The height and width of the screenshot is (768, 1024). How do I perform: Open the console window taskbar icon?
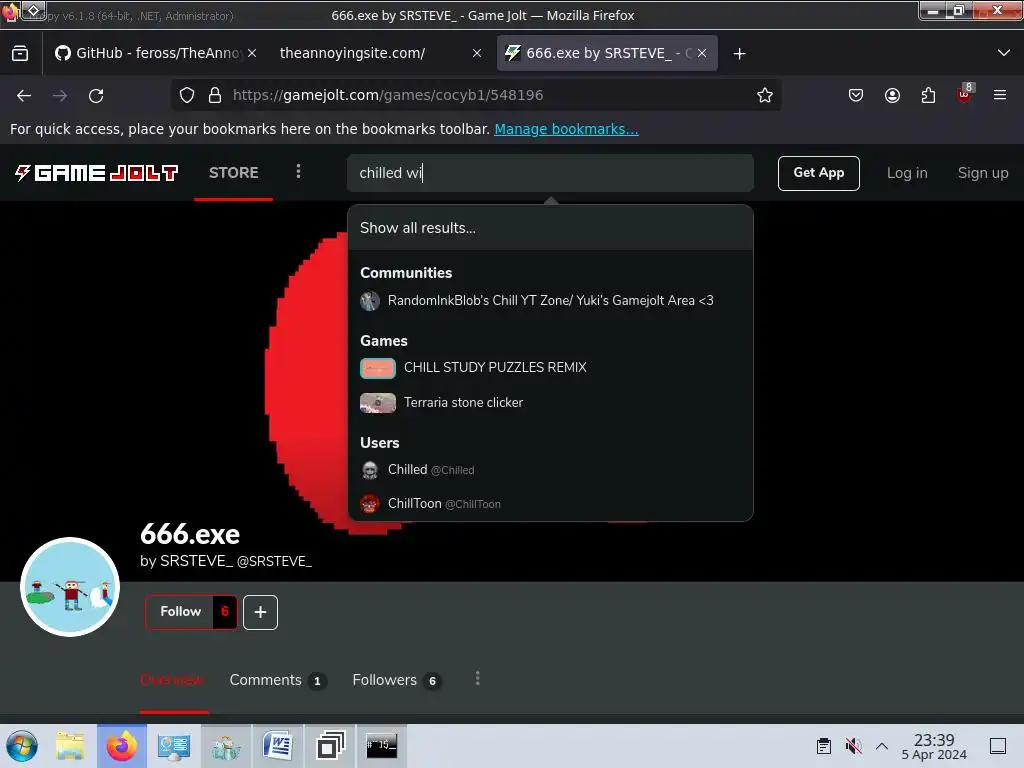click(381, 746)
